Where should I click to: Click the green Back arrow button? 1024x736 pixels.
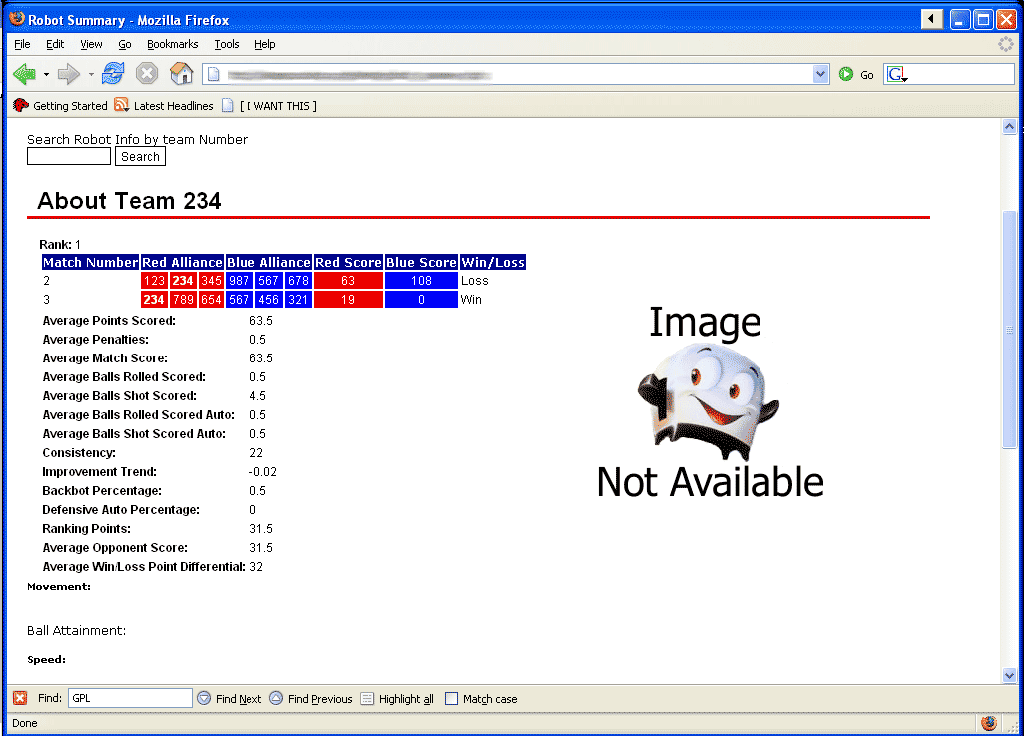coord(24,74)
